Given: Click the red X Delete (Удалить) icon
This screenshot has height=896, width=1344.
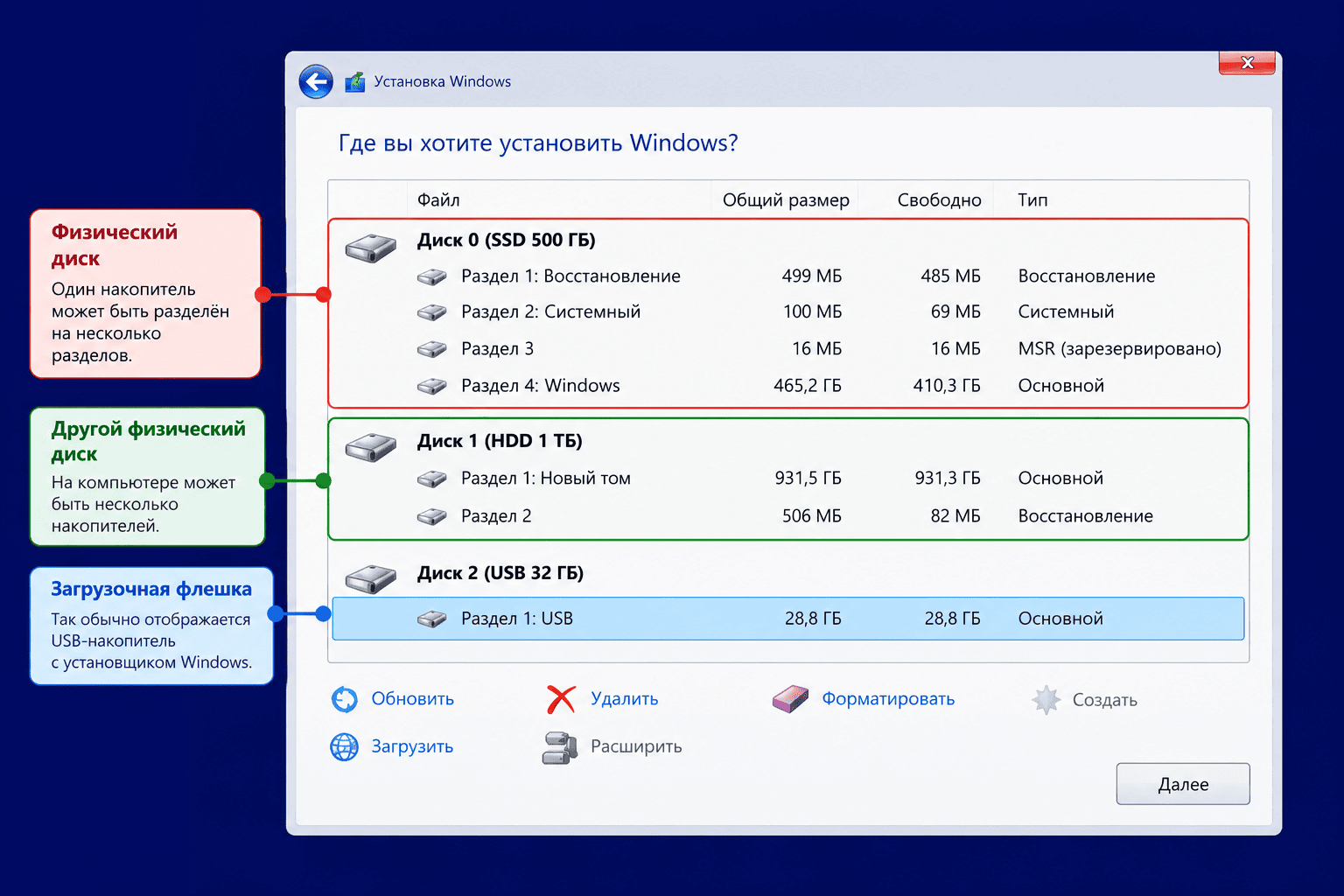Looking at the screenshot, I should [x=561, y=699].
